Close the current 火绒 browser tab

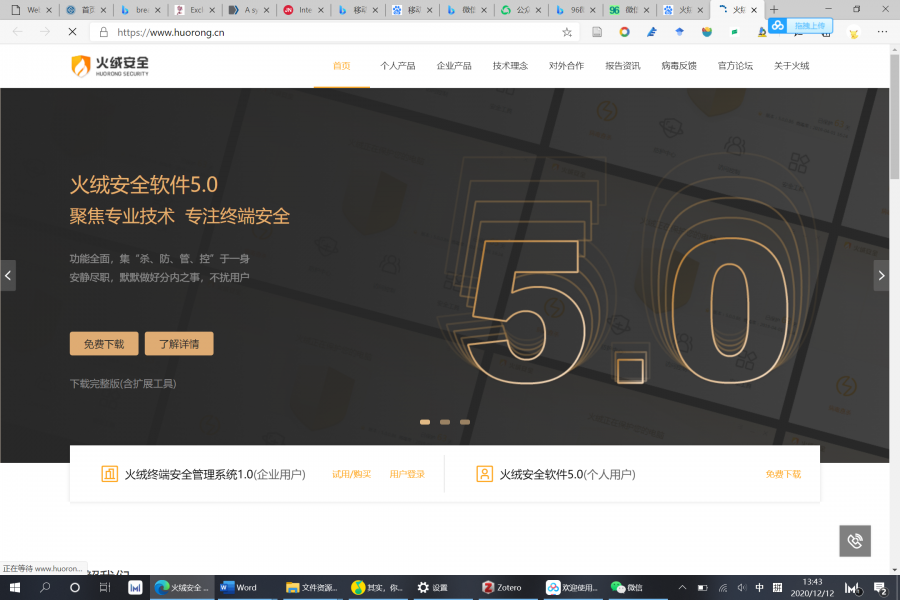[754, 10]
